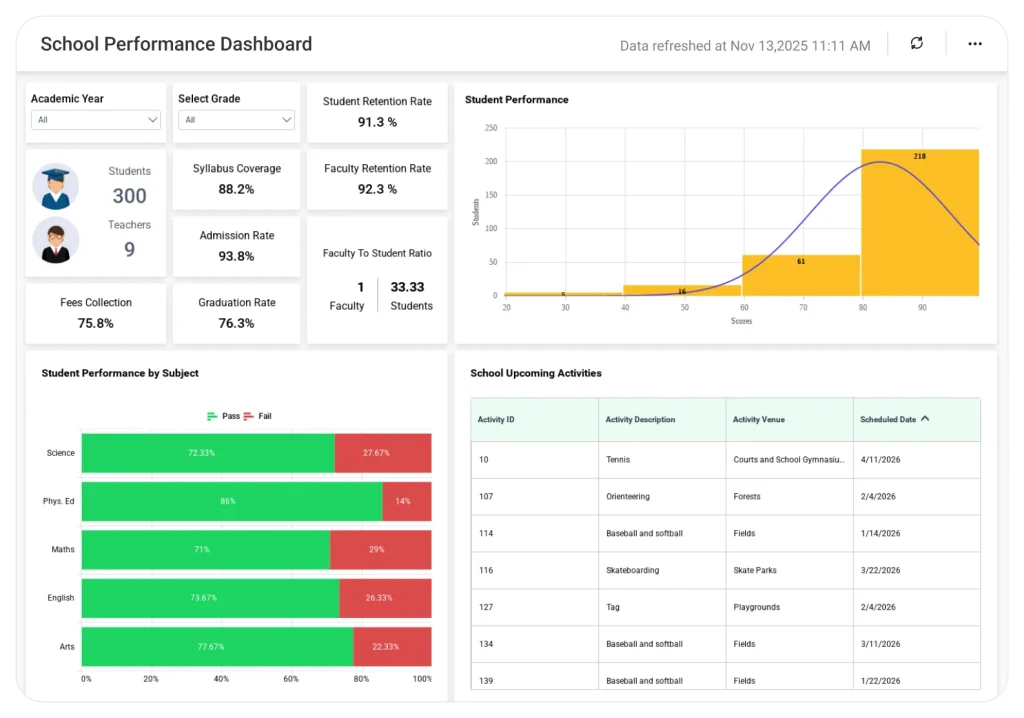
Task: Click the Fees Collection 75.8% card
Action: pos(95,313)
